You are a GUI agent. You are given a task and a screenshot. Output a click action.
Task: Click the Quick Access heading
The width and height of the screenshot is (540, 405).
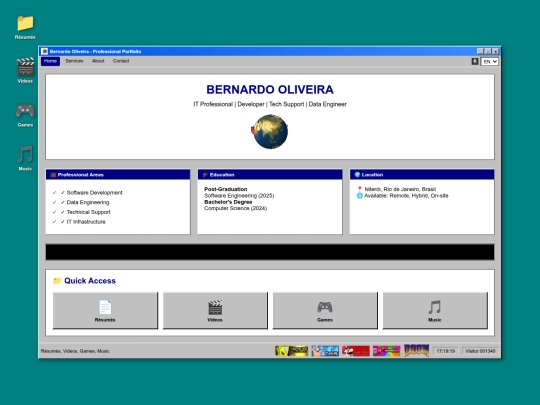[90, 281]
